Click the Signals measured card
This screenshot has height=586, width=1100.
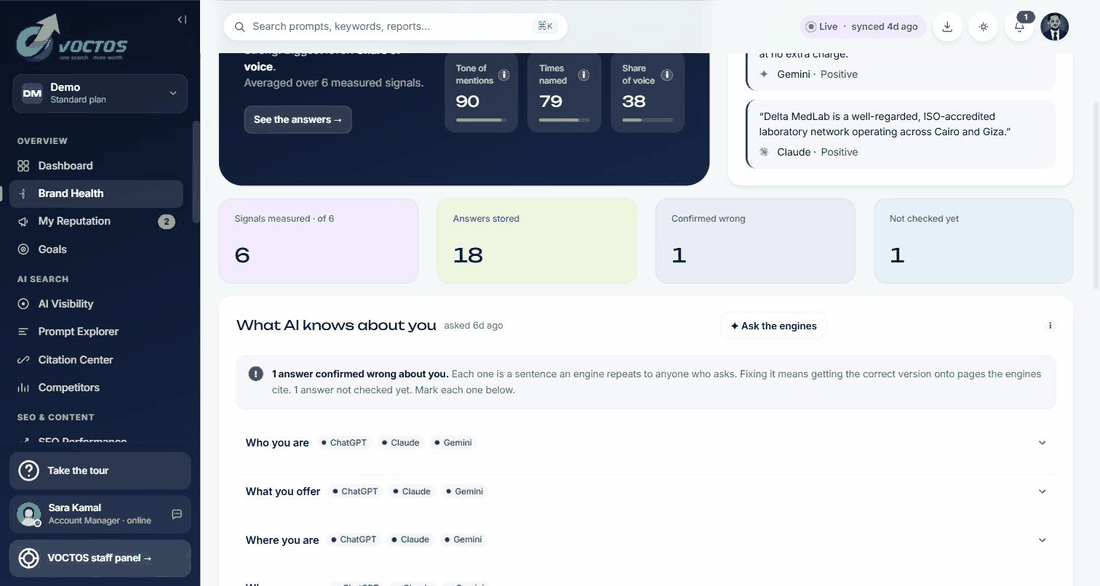(318, 241)
